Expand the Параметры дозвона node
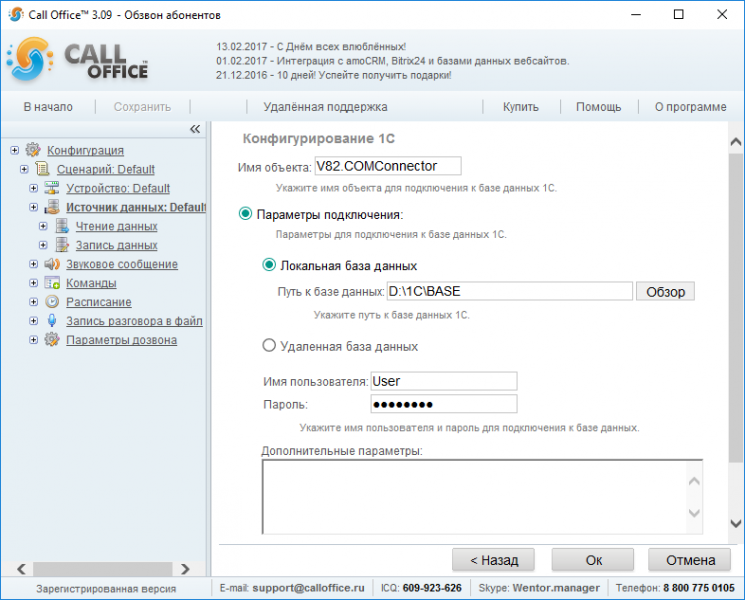745x600 pixels. tap(34, 340)
